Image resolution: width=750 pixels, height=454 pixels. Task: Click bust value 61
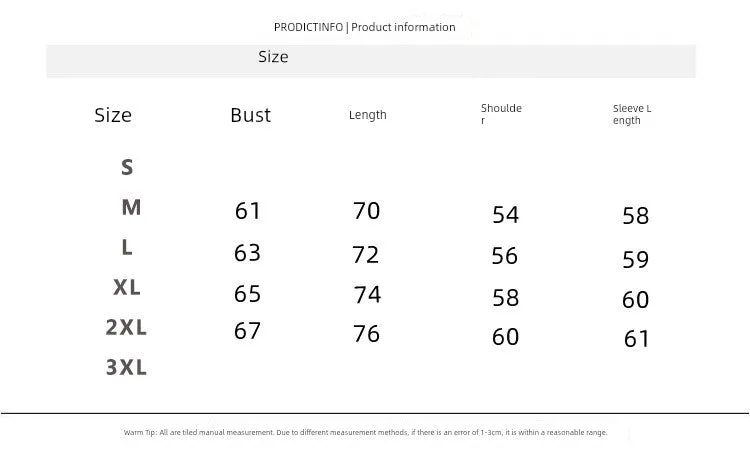coord(247,211)
